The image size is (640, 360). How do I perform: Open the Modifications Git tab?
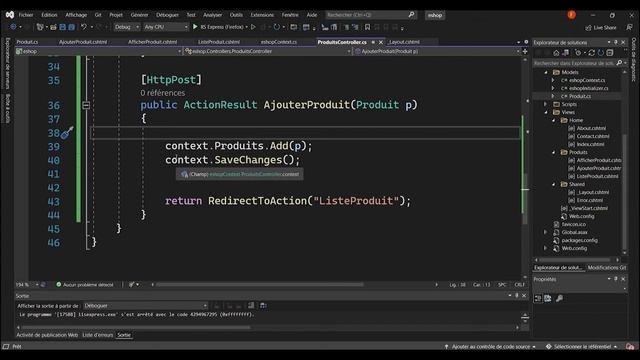607,267
